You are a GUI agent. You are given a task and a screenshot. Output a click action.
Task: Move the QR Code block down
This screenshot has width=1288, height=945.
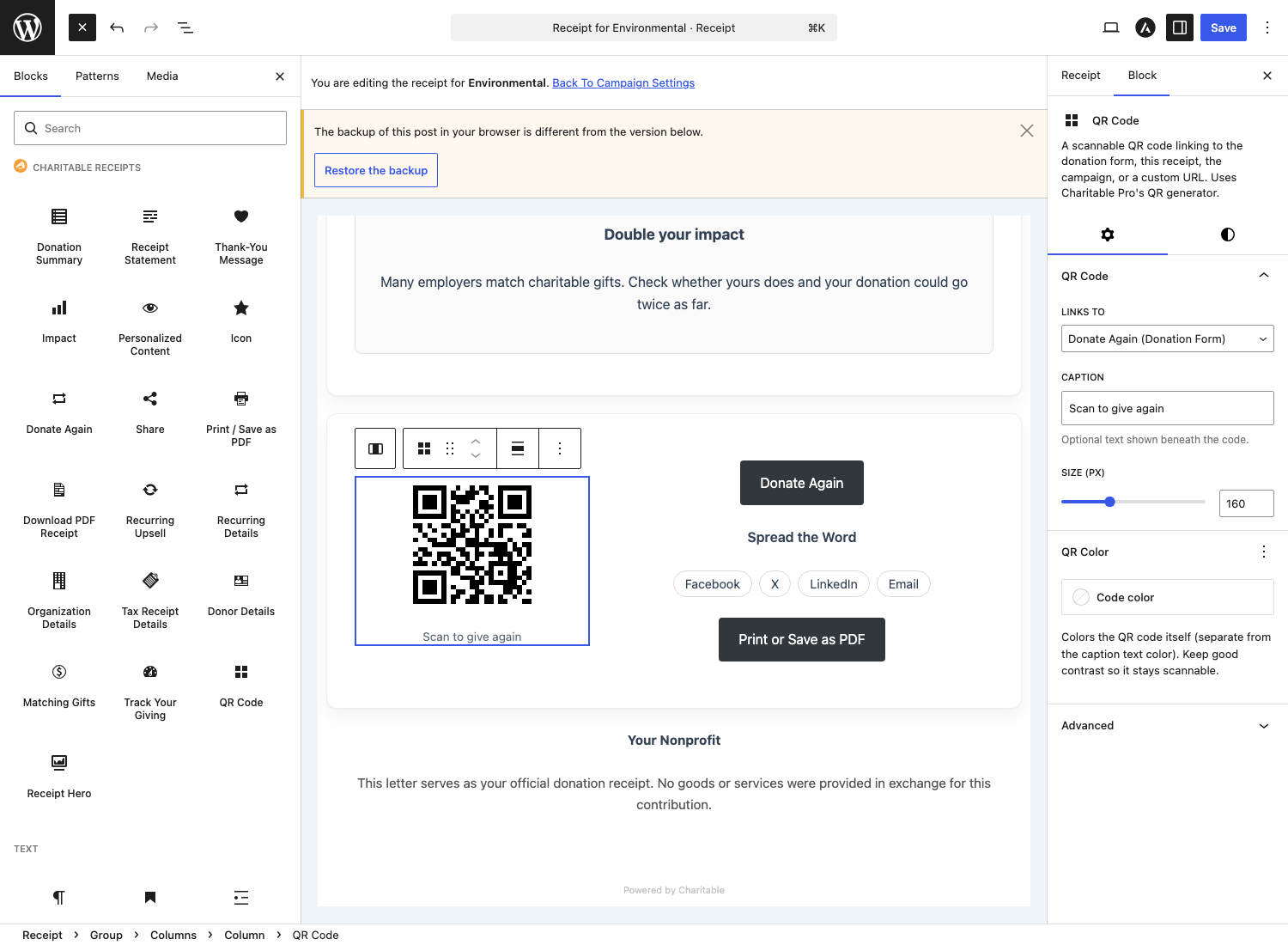click(476, 456)
